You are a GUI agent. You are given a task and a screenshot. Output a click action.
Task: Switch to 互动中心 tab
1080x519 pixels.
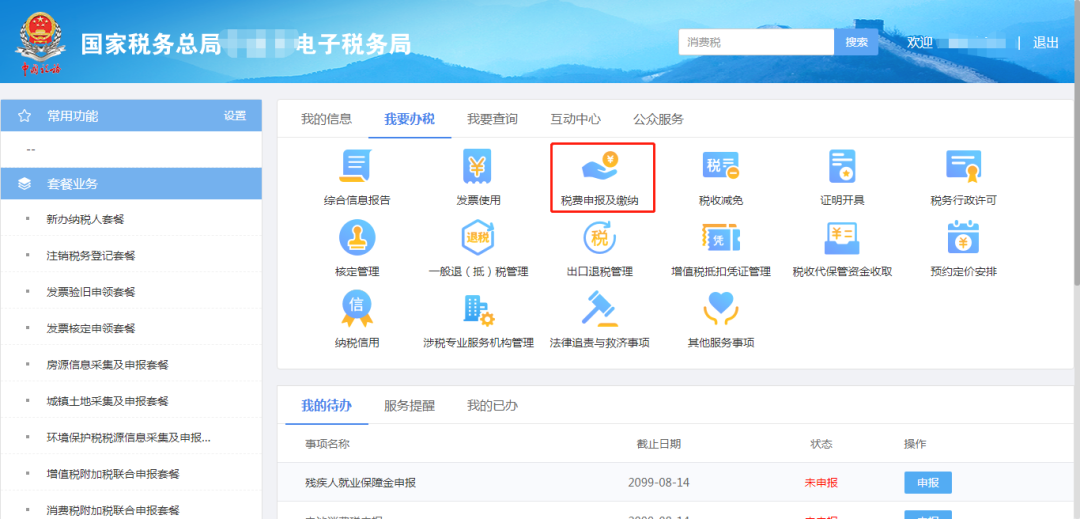pos(575,119)
